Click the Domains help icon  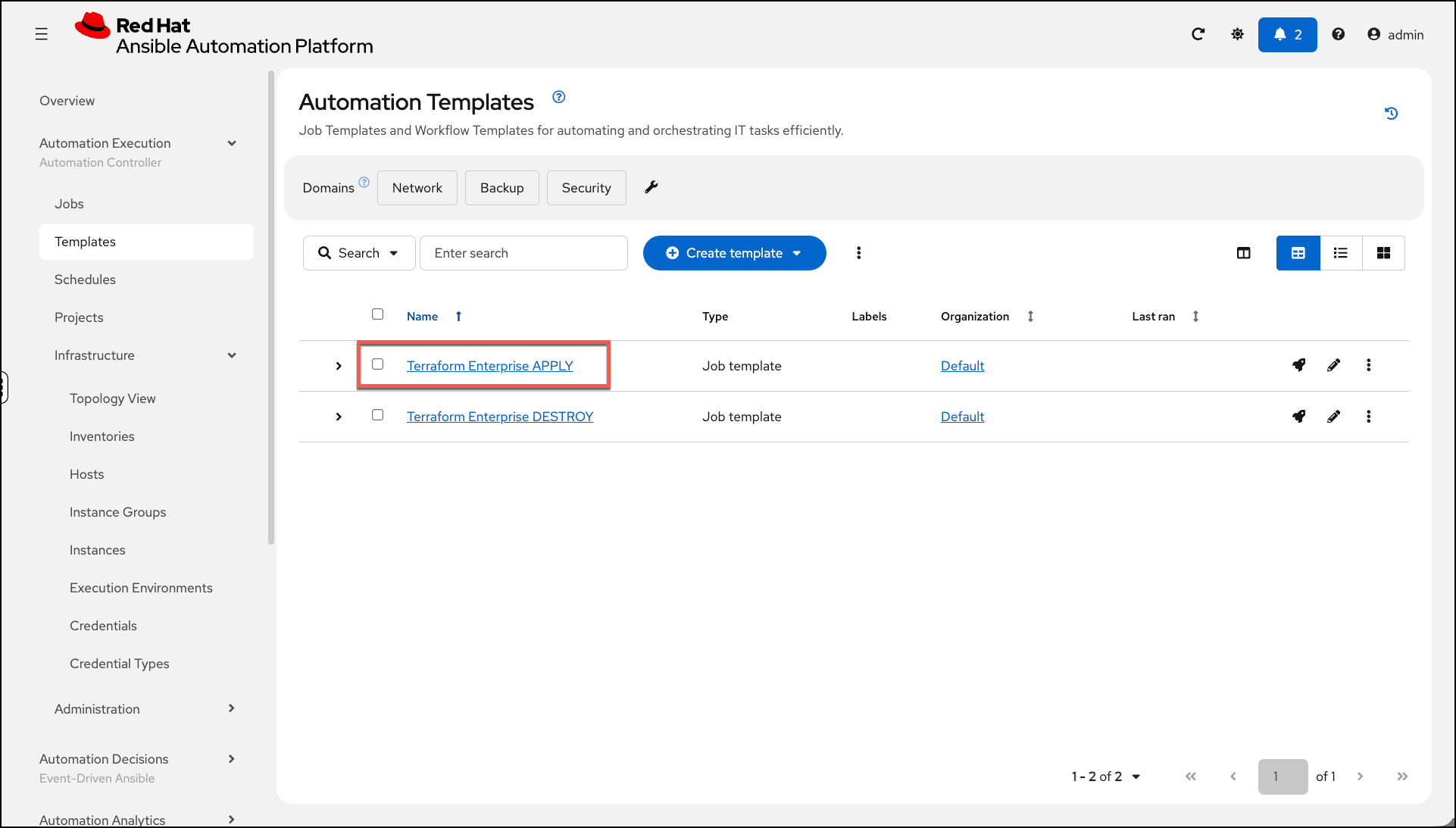coord(364,182)
